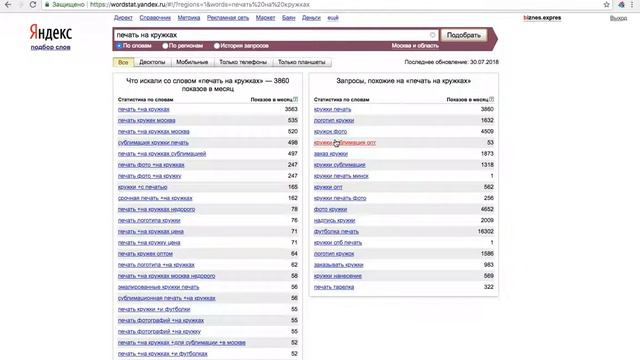Open the 'Деньги' top menu link
This screenshot has width=640, height=360.
[x=311, y=18]
